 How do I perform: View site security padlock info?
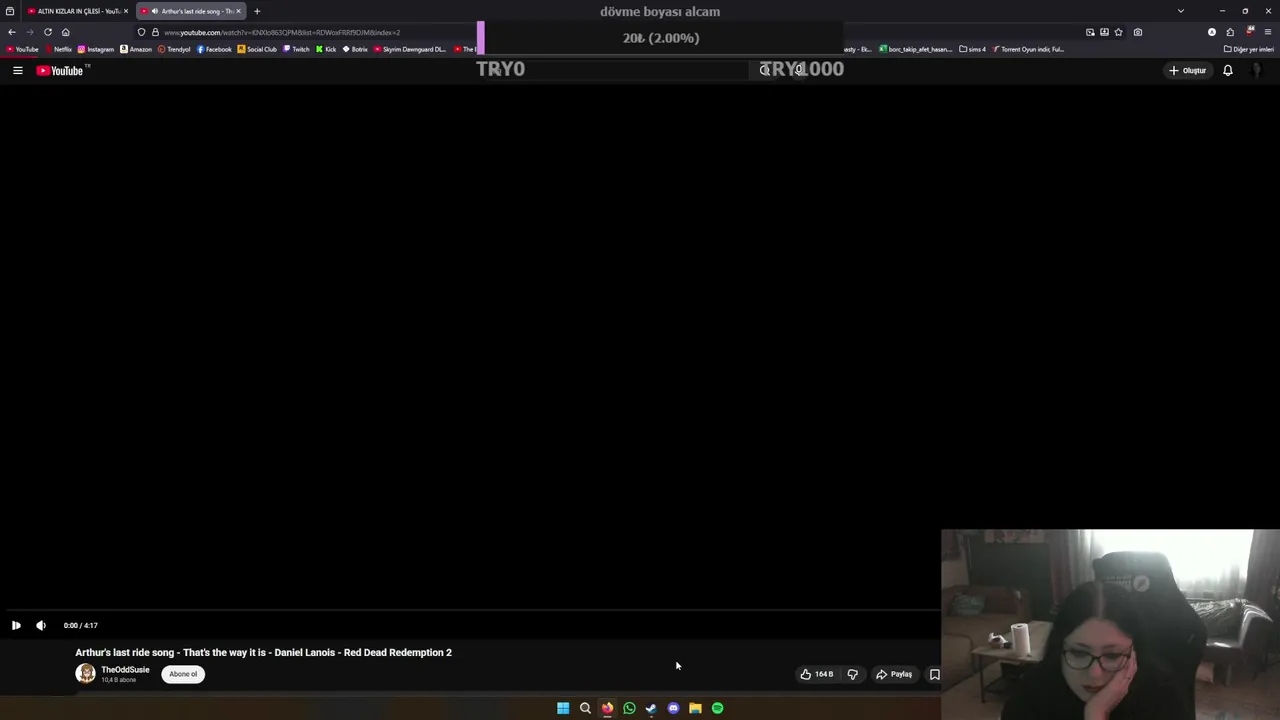[155, 32]
